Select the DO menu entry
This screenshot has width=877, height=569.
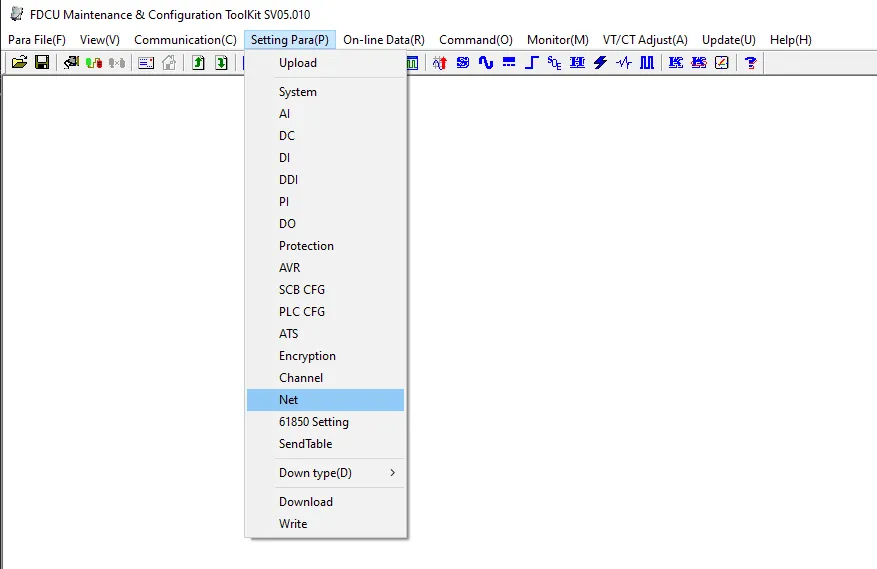pos(326,224)
